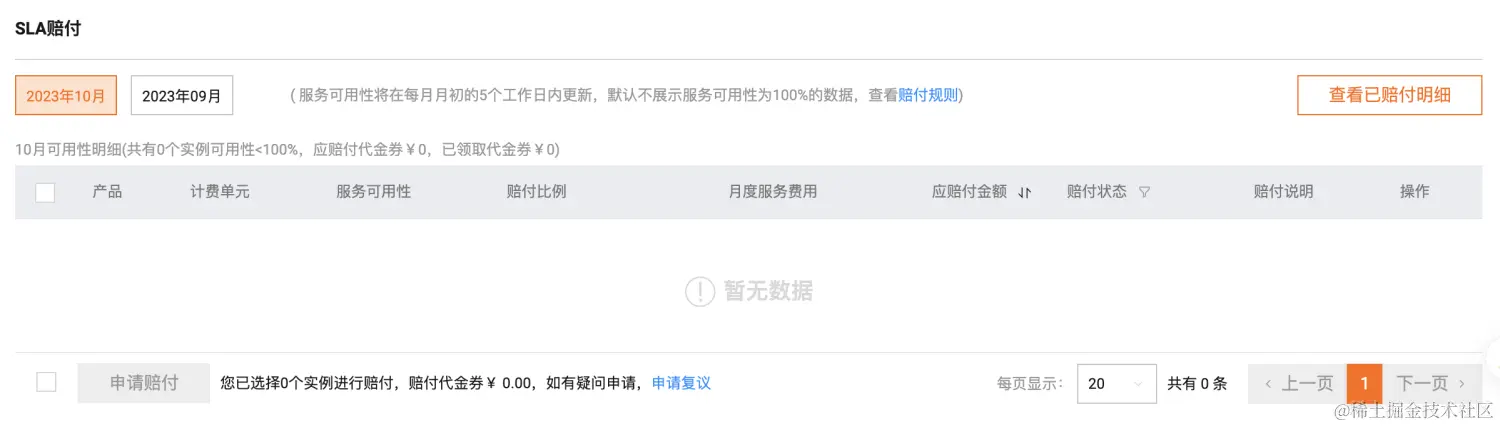This screenshot has width=1500, height=427.
Task: Click the 赔付比例 column header
Action: (536, 191)
